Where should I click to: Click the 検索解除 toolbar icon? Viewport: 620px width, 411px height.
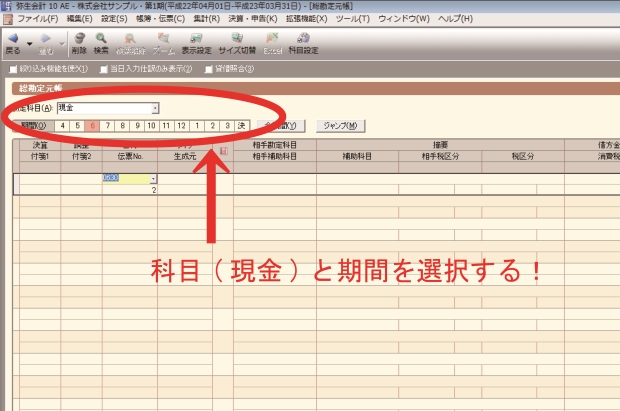coord(130,38)
